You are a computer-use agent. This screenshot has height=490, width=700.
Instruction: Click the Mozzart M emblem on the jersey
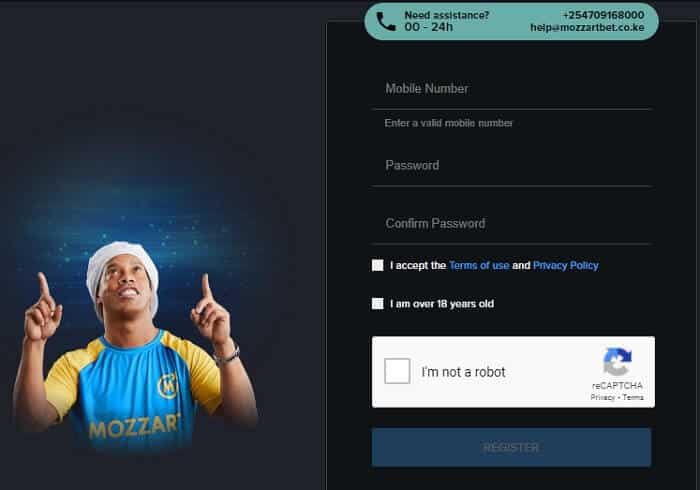coord(168,386)
